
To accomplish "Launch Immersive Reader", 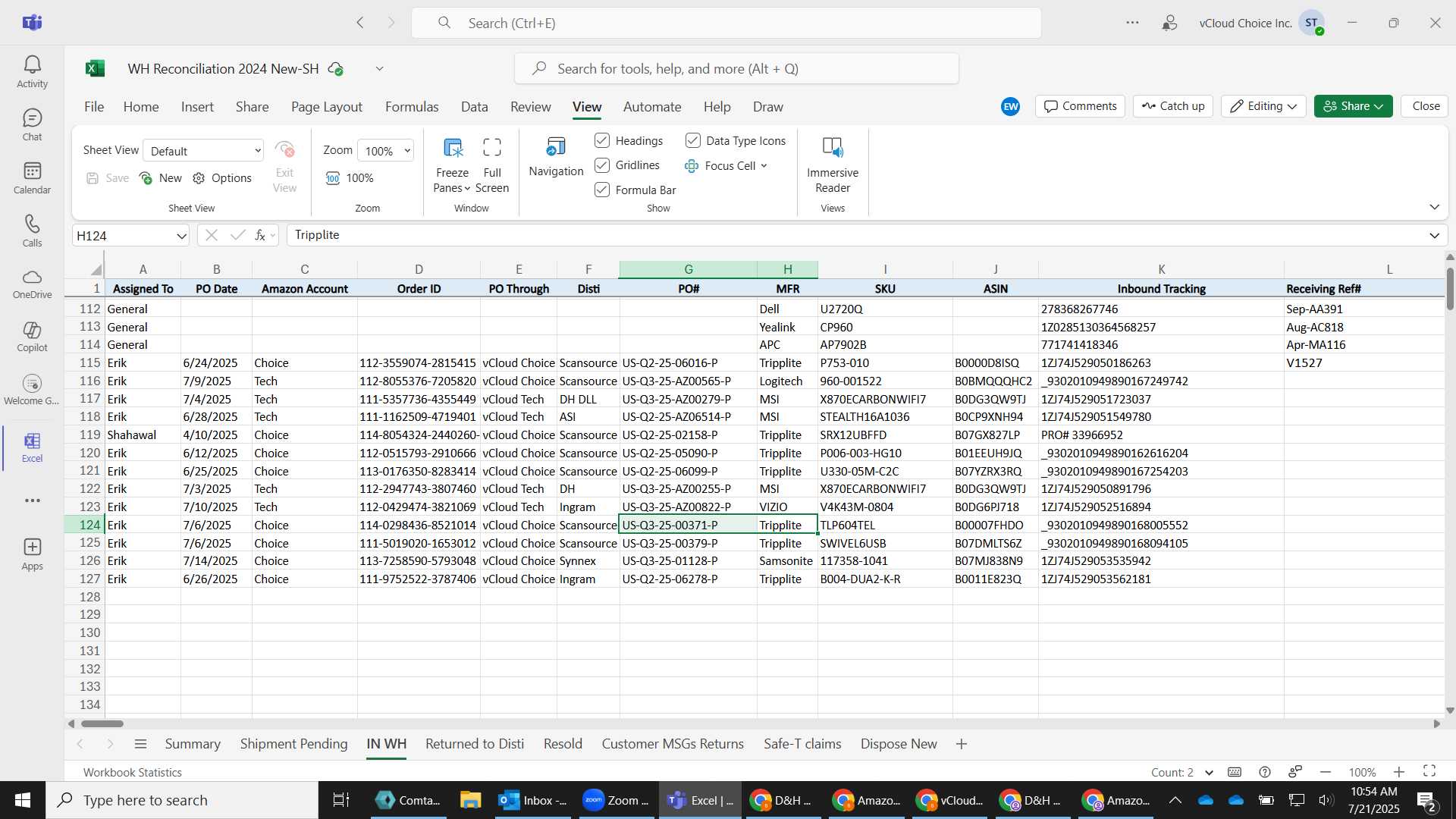I will pos(833,165).
